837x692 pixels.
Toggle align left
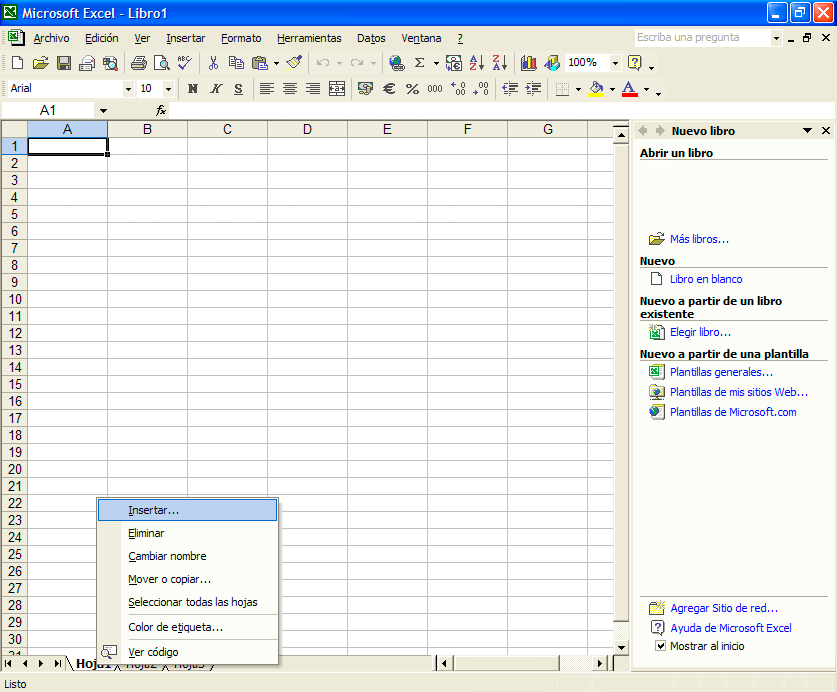[267, 89]
